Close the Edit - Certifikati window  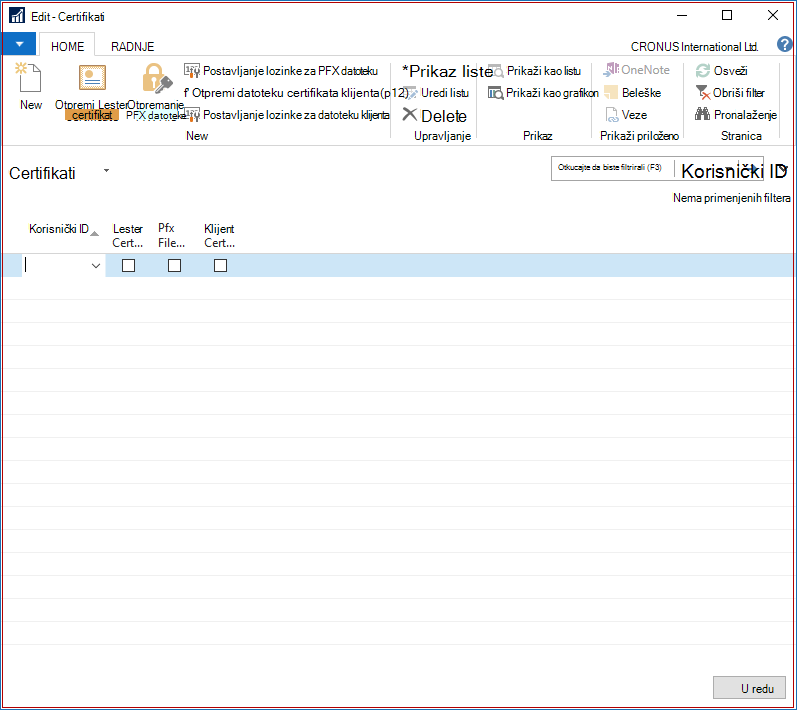pyautogui.click(x=773, y=16)
